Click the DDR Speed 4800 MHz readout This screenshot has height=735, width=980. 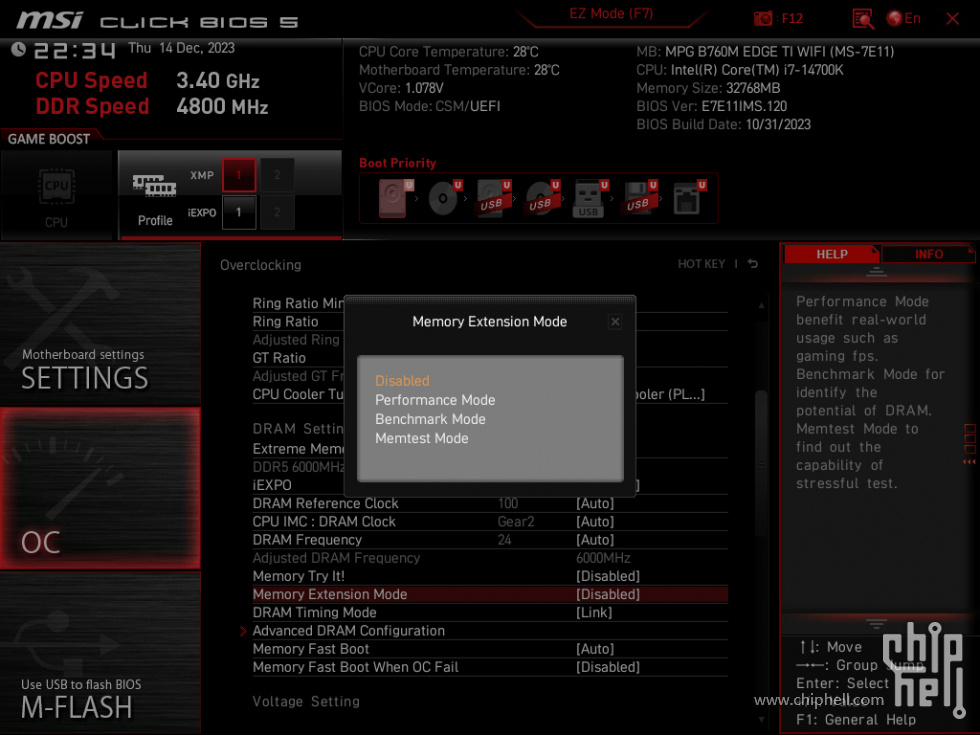pyautogui.click(x=222, y=106)
